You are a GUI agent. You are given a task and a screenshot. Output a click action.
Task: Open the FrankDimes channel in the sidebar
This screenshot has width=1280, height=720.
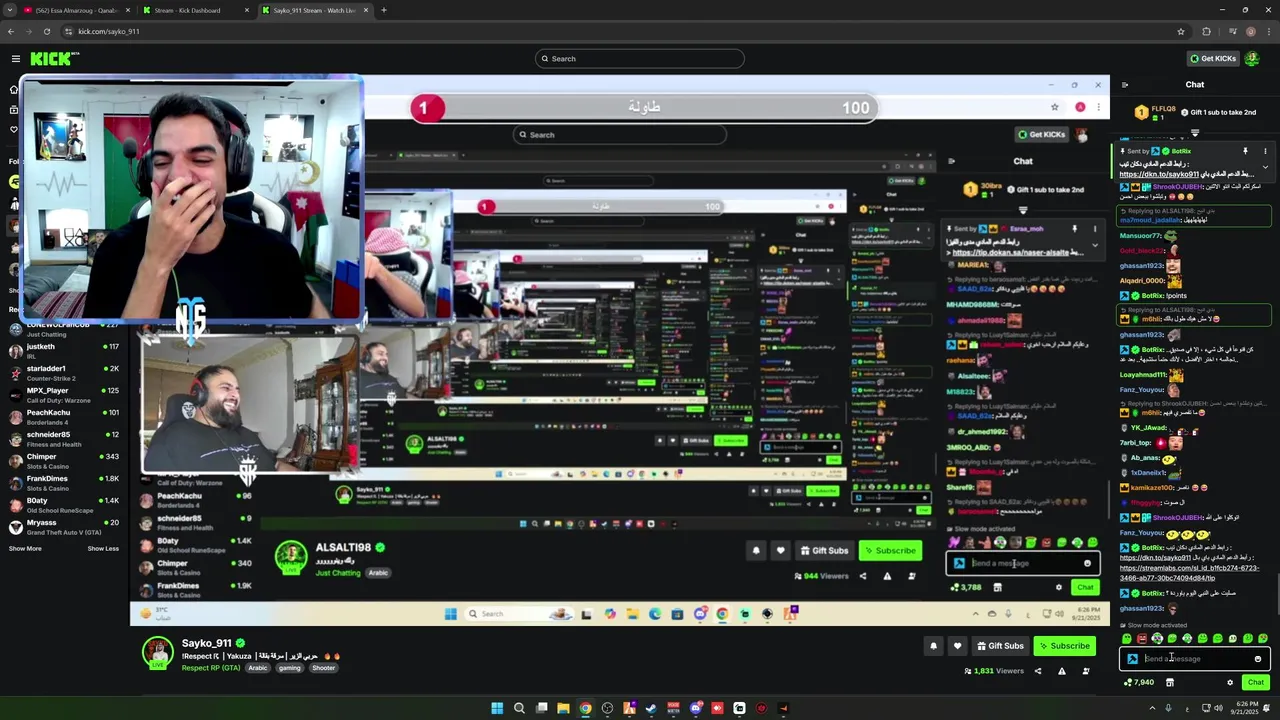pos(64,483)
